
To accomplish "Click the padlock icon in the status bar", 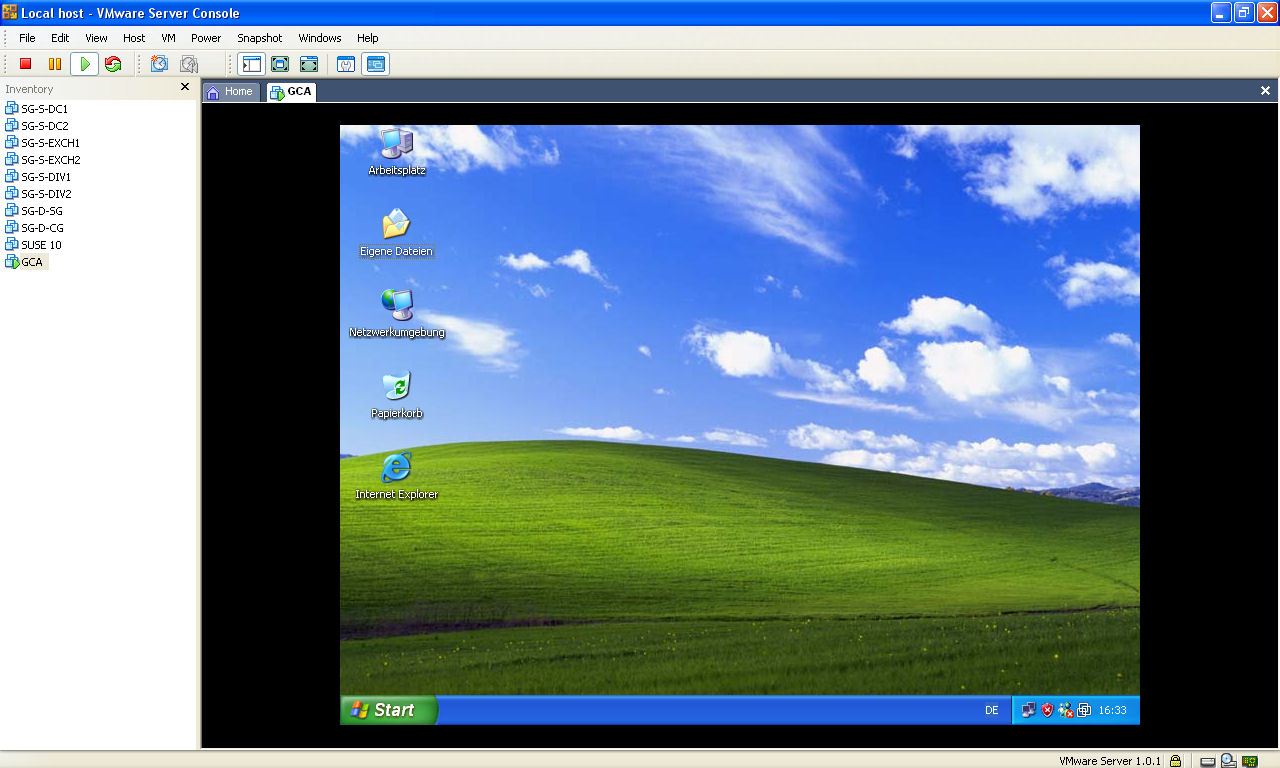I will tap(1176, 761).
